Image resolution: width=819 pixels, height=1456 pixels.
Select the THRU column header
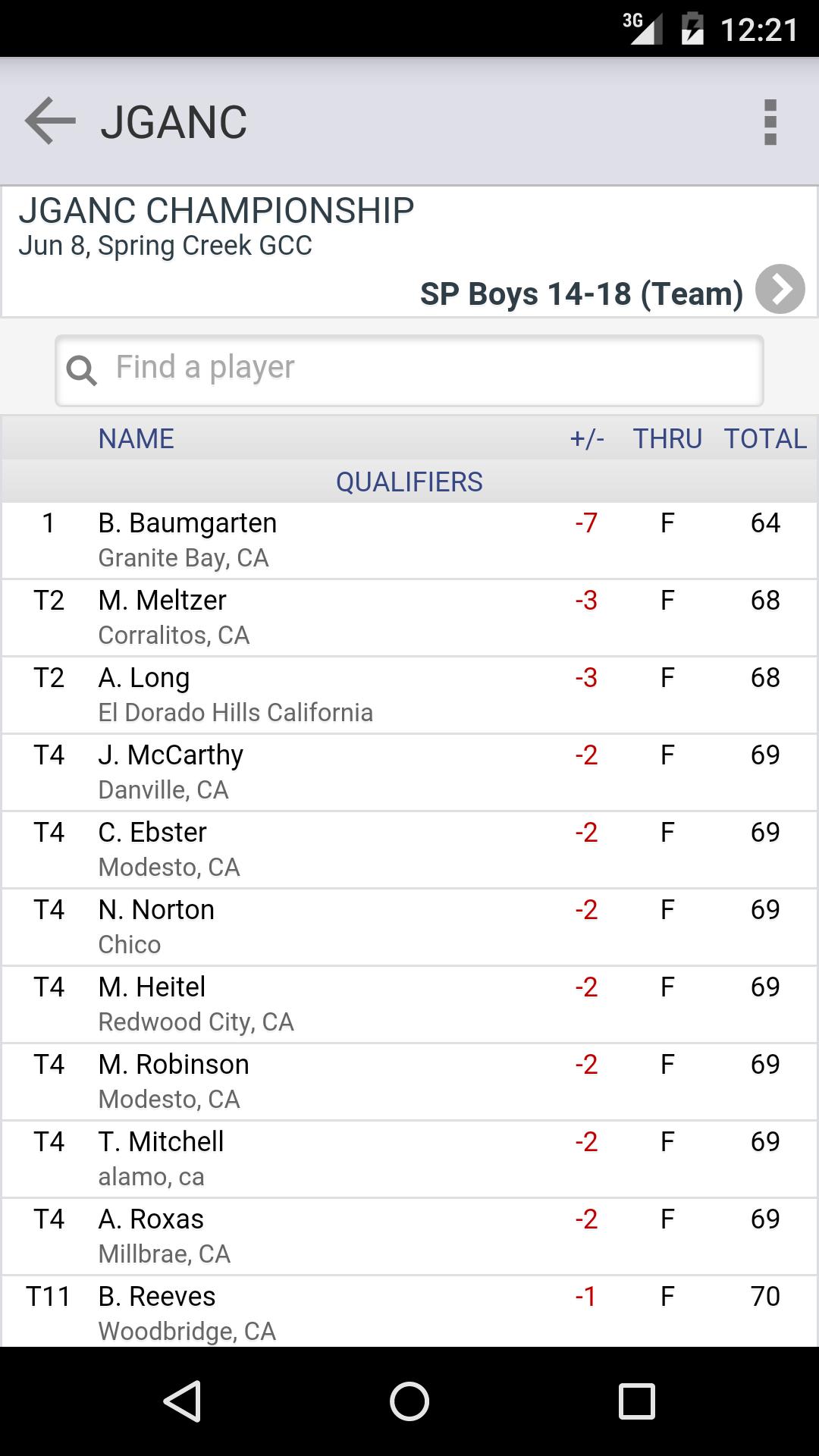[x=667, y=438]
